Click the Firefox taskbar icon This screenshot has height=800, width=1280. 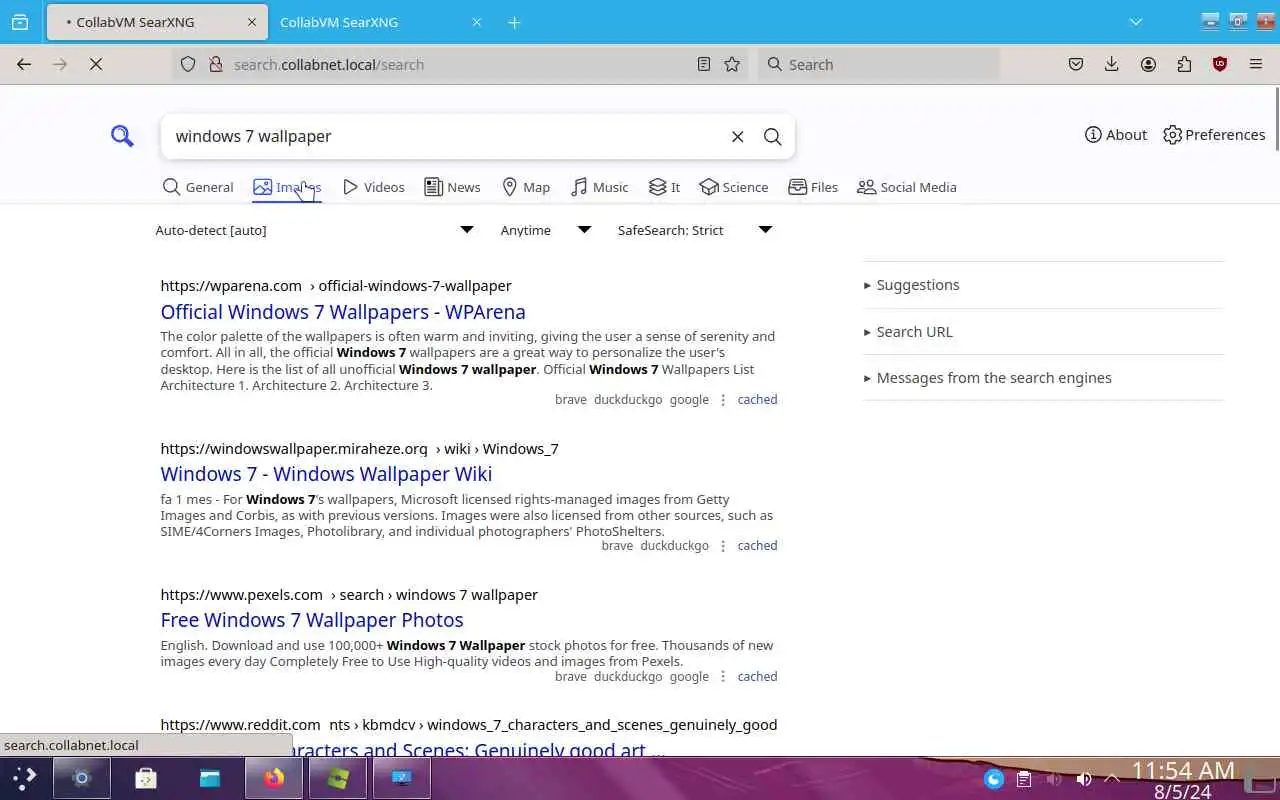pos(274,778)
